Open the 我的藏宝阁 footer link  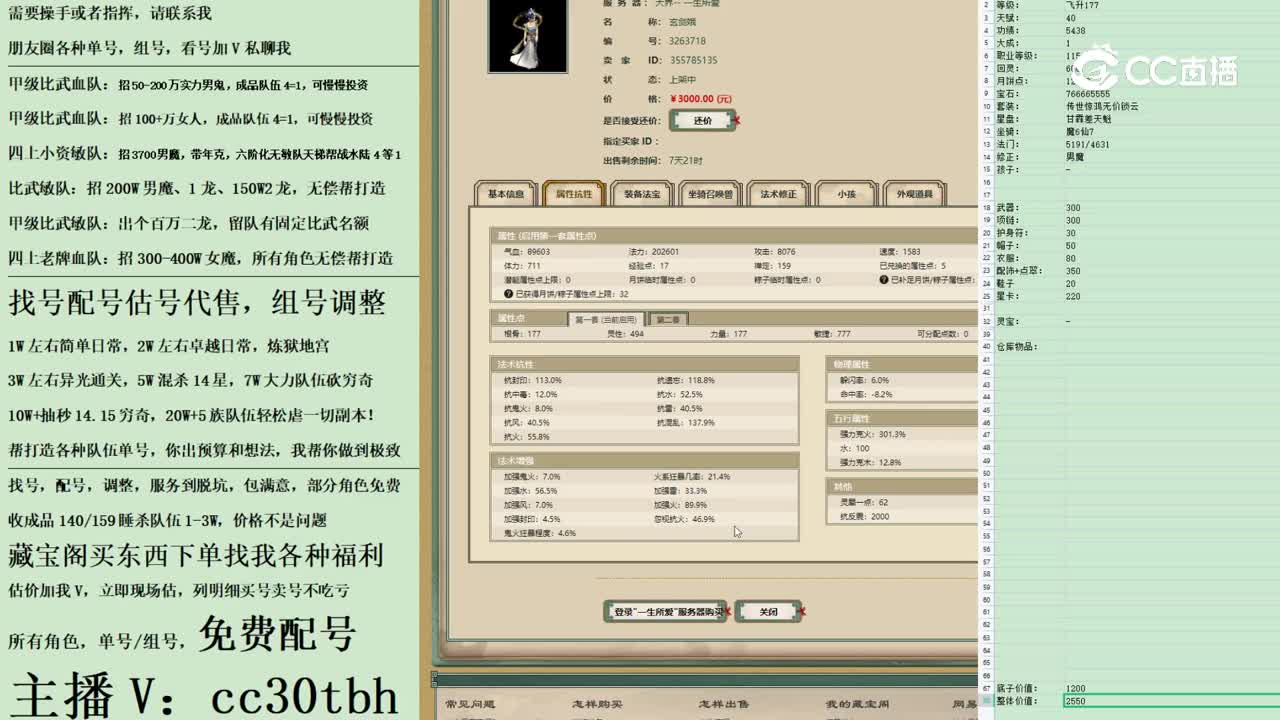click(x=857, y=705)
